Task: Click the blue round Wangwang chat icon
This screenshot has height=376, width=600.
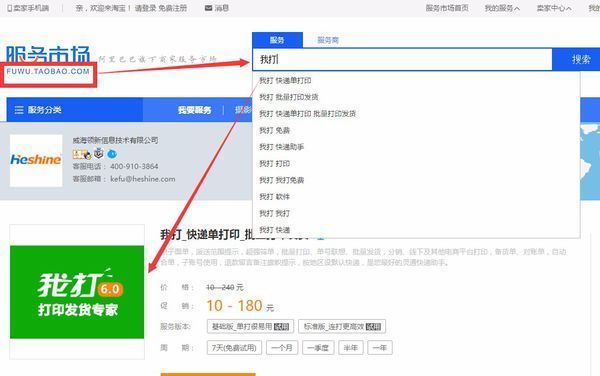Action: 112,154
